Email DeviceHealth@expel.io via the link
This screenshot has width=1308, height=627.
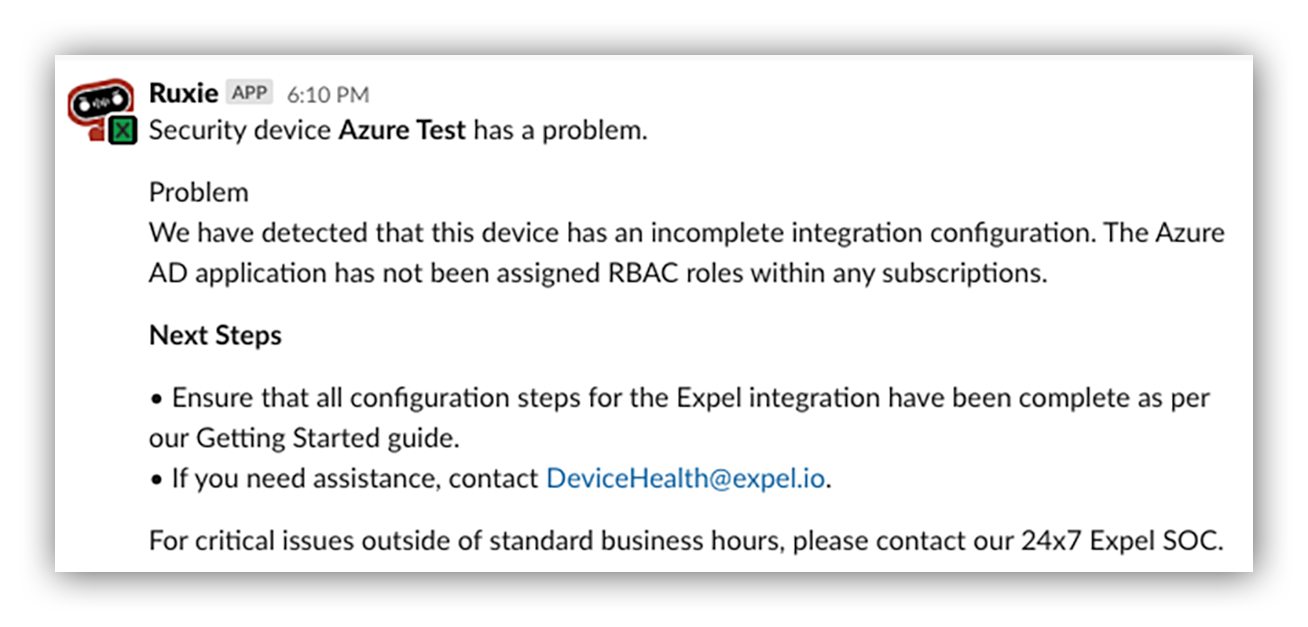coord(686,479)
